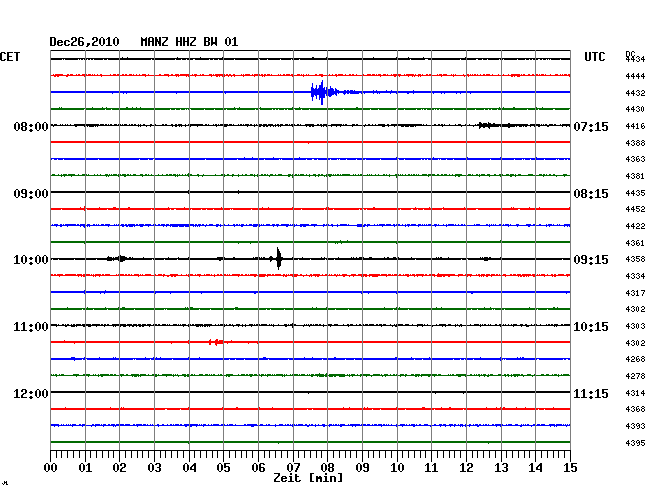Select the 15 tick on the minute axis
The height and width of the screenshot is (494, 650).
point(570,467)
